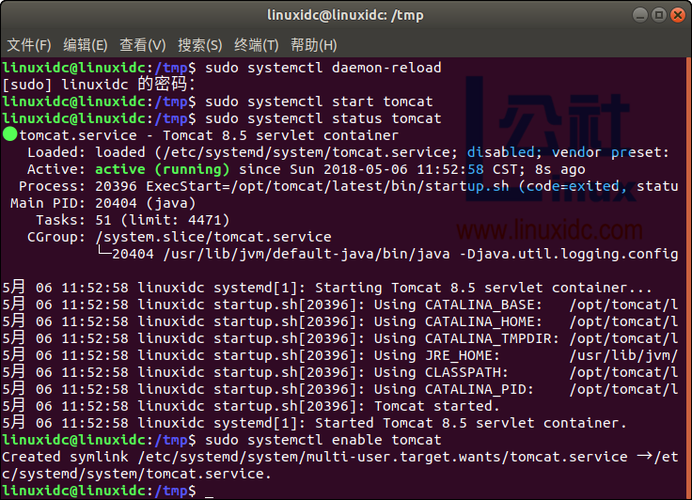Click the 'Starting Tomcat 8.5 servlet container...' line
The image size is (692, 500).
tap(327, 288)
